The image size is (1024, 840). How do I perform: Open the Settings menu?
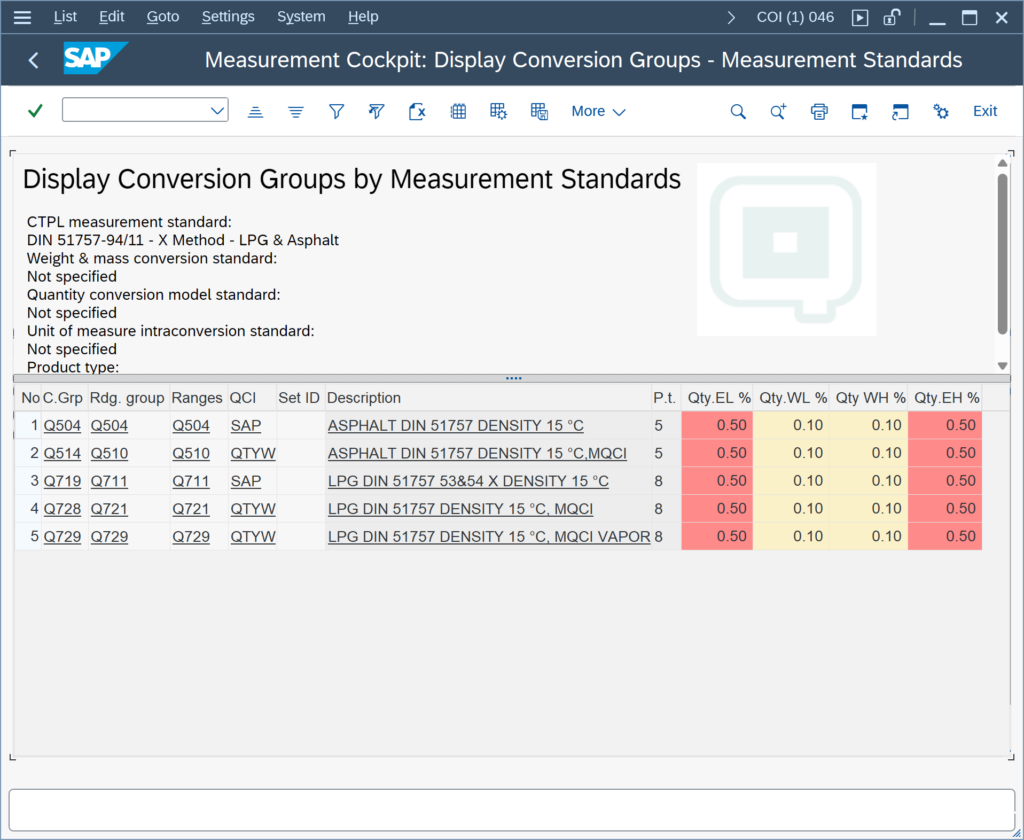(x=228, y=17)
